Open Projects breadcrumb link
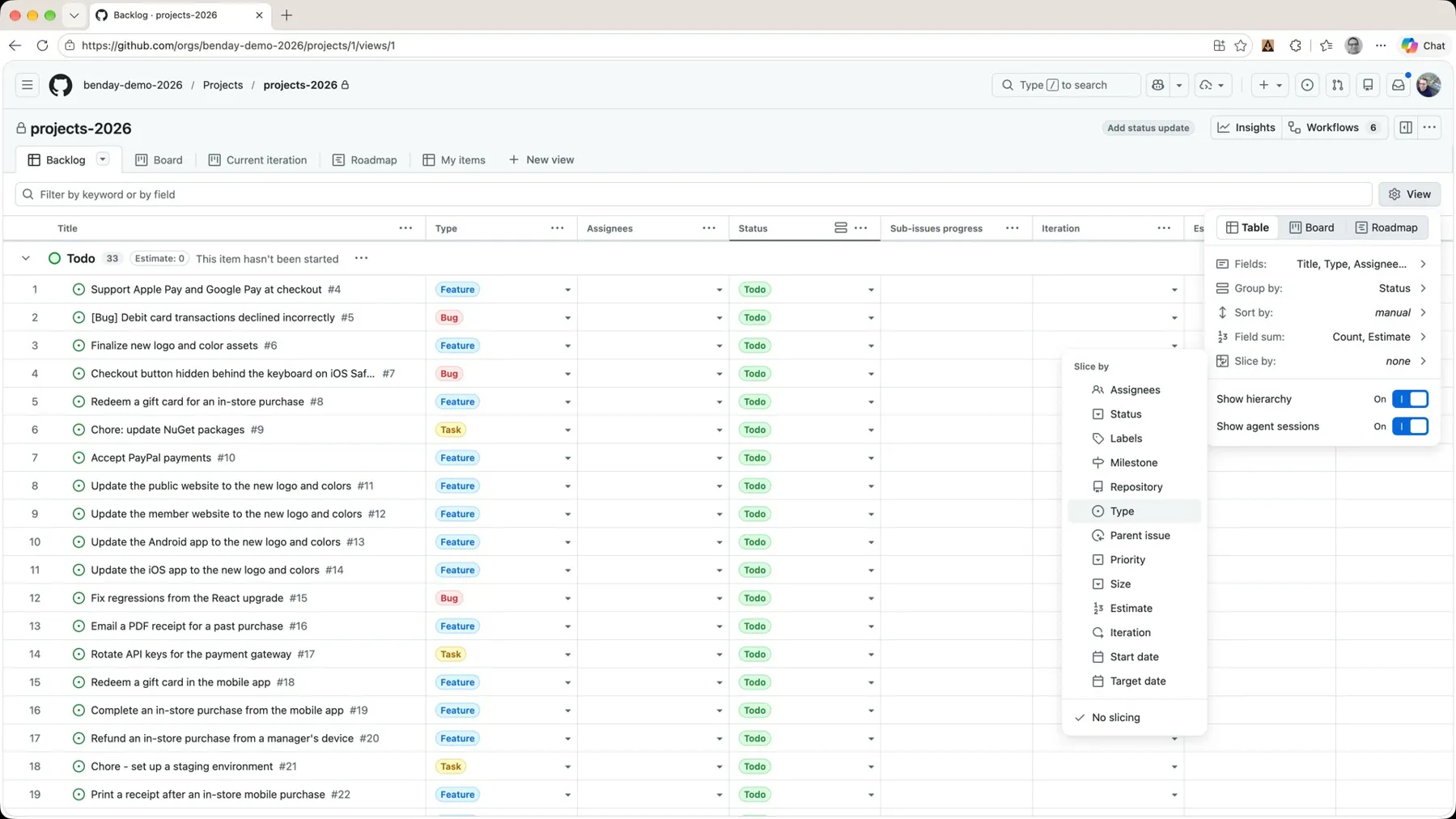The height and width of the screenshot is (819, 1456). point(223,85)
